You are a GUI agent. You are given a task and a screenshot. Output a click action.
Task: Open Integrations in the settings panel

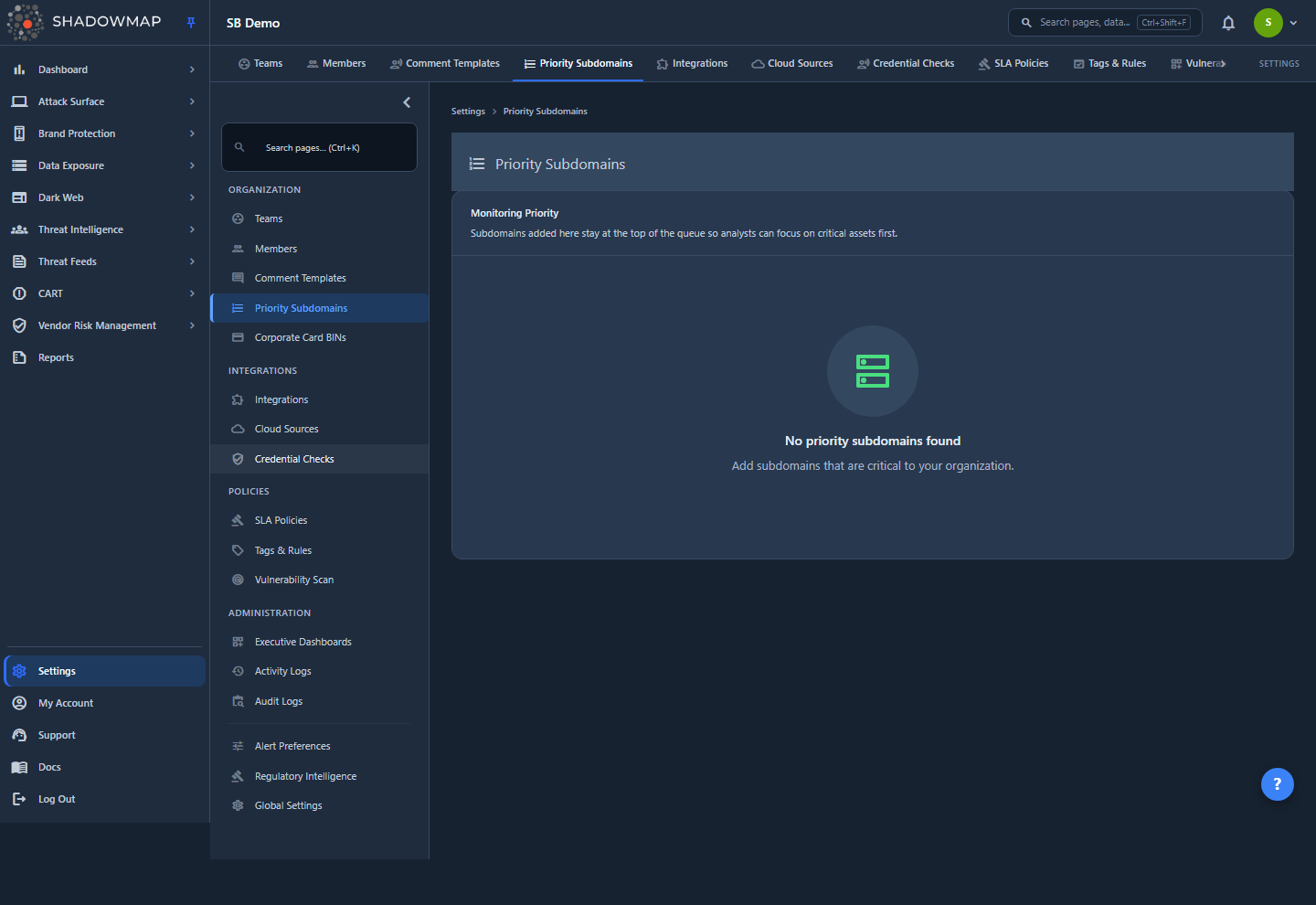(319, 399)
